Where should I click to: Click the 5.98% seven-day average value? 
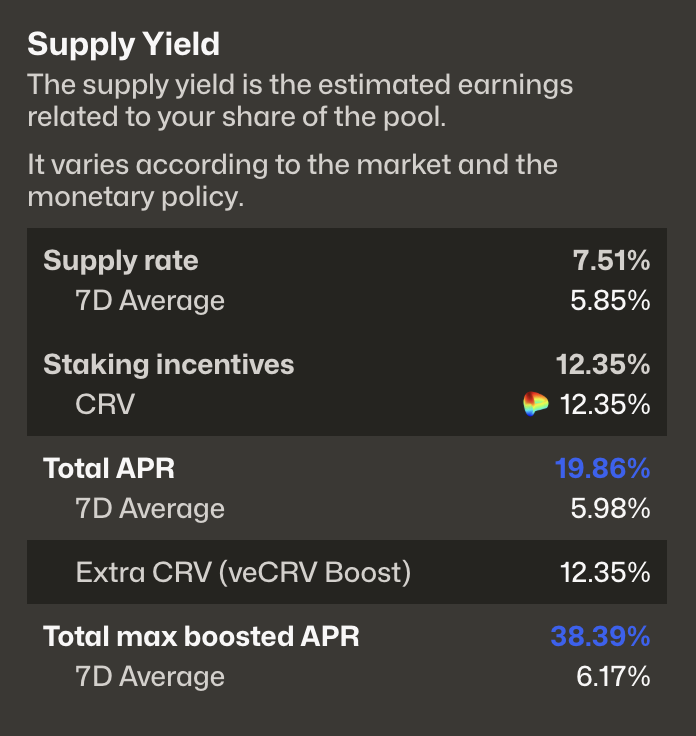pos(610,508)
